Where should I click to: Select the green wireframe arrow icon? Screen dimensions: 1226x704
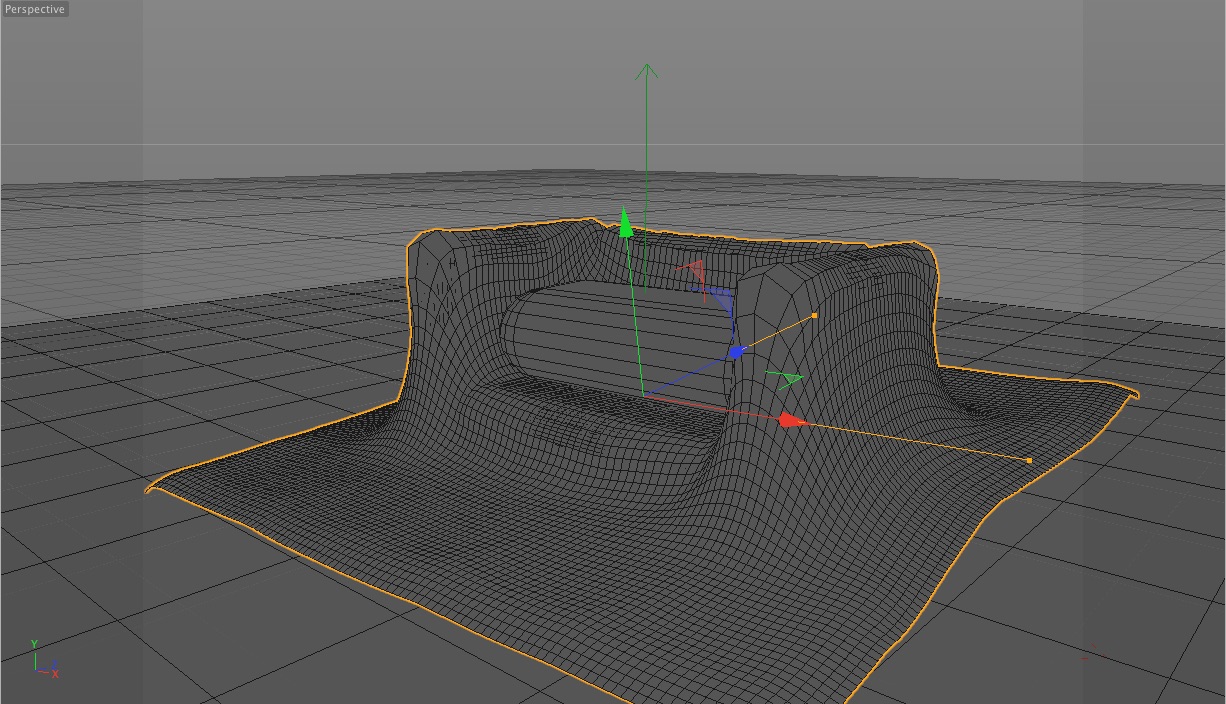point(785,379)
